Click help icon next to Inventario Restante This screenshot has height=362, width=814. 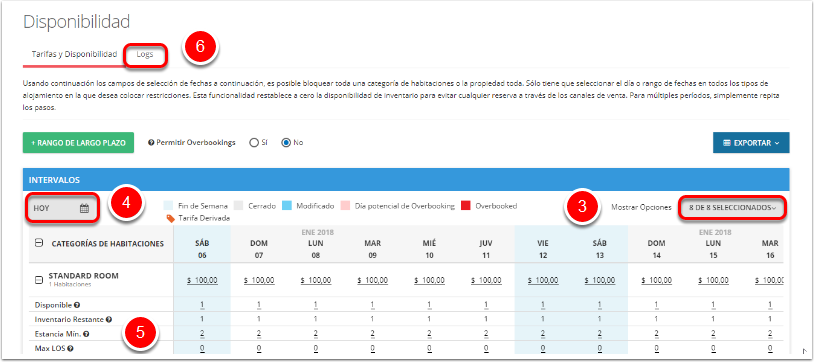click(109, 319)
